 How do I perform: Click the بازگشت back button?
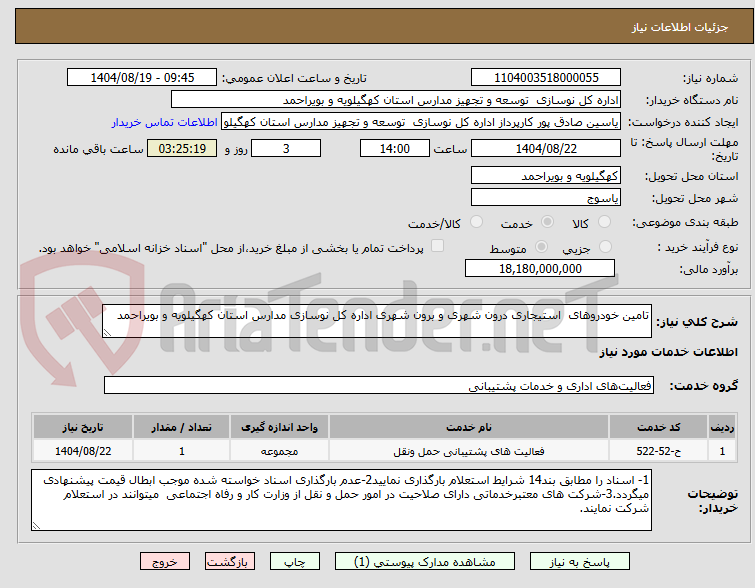coord(230,562)
